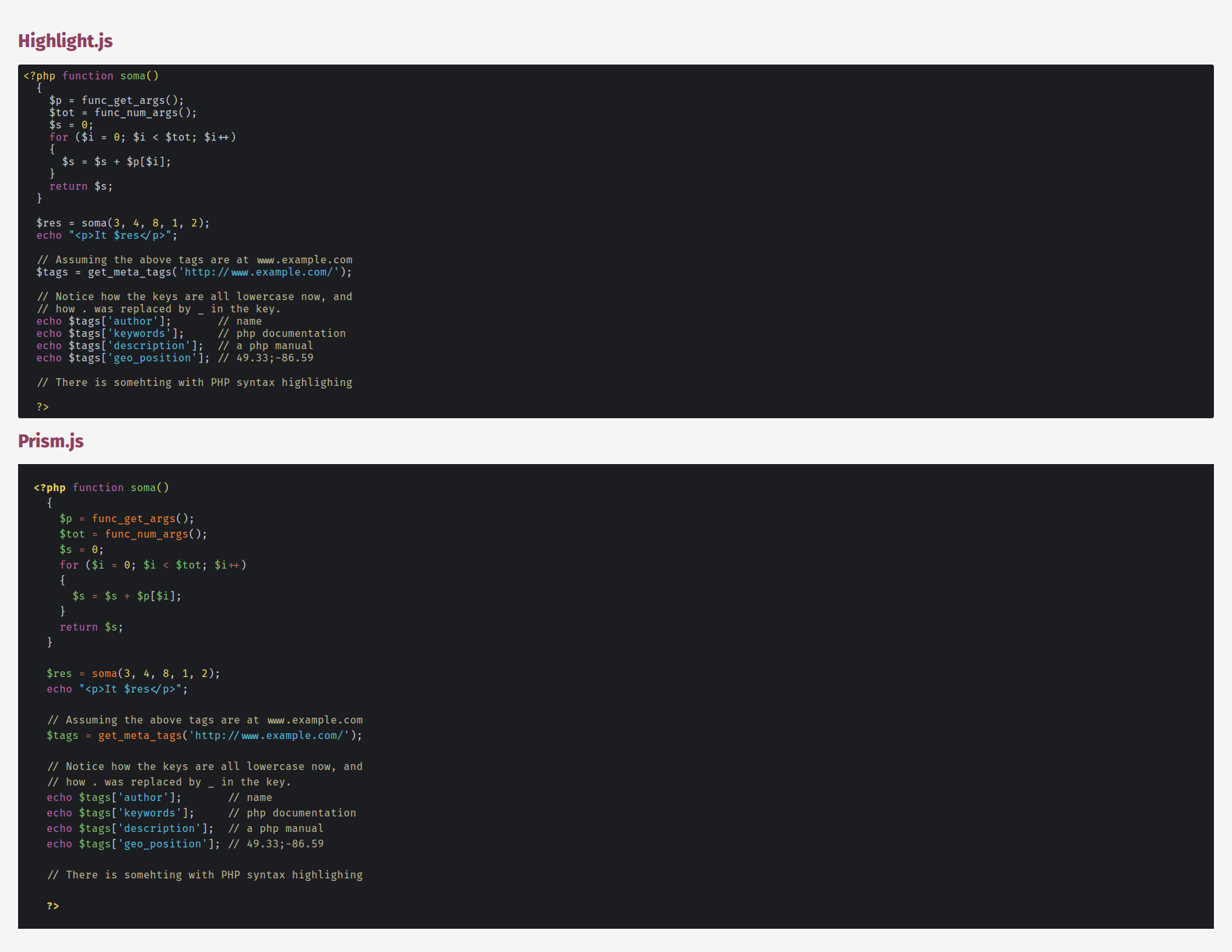Image resolution: width=1232 pixels, height=952 pixels.
Task: Click the http://www.example.com/ URL in Highlight.js code
Action: pyautogui.click(x=258, y=272)
